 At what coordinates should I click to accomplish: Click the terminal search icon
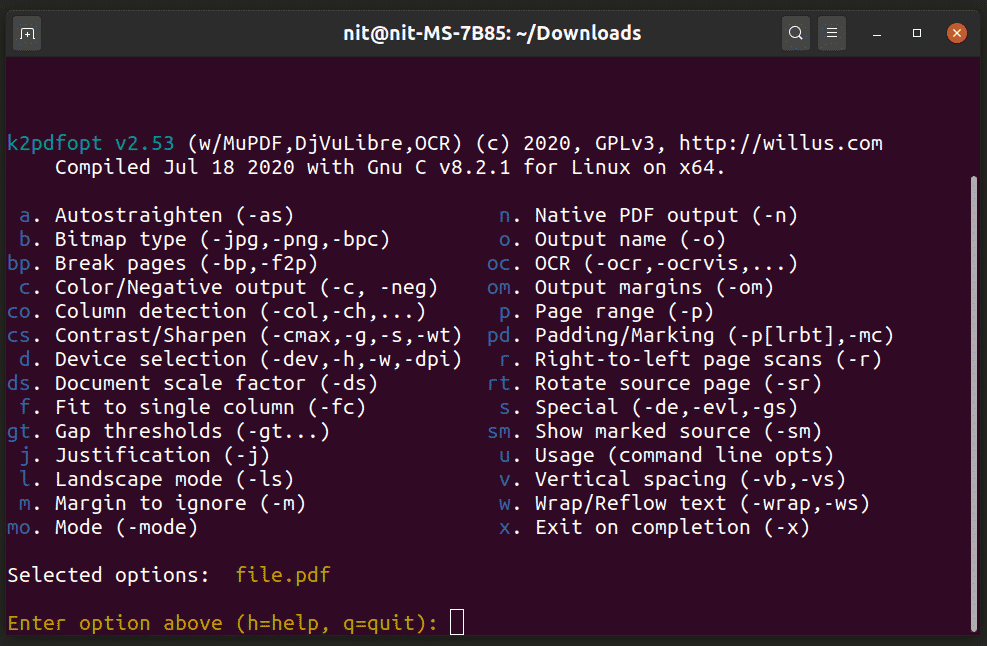[x=795, y=33]
